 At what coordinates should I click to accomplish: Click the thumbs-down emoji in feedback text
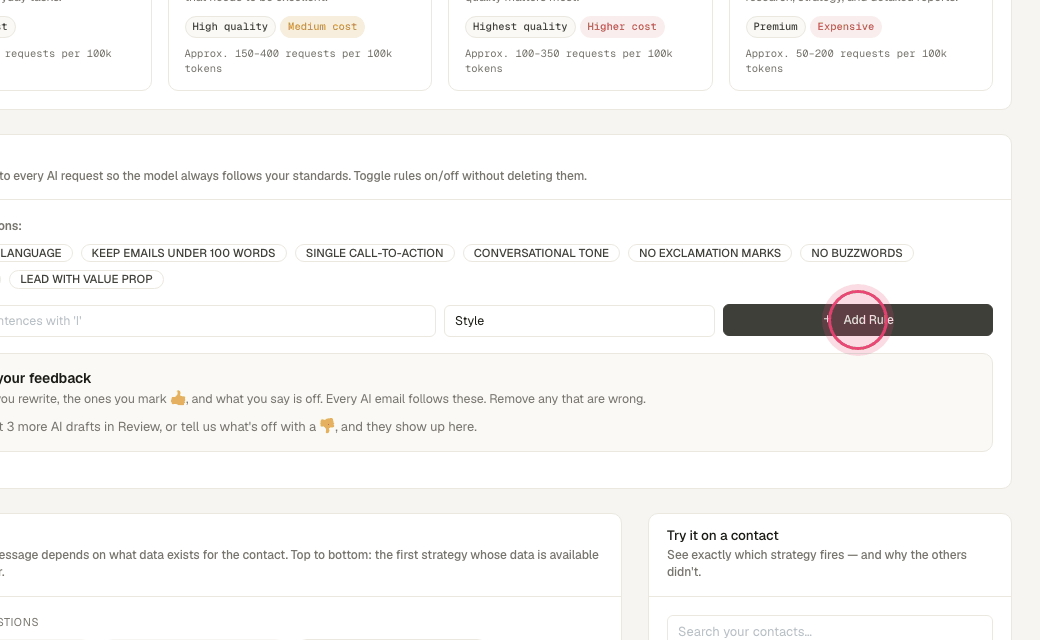(x=327, y=426)
